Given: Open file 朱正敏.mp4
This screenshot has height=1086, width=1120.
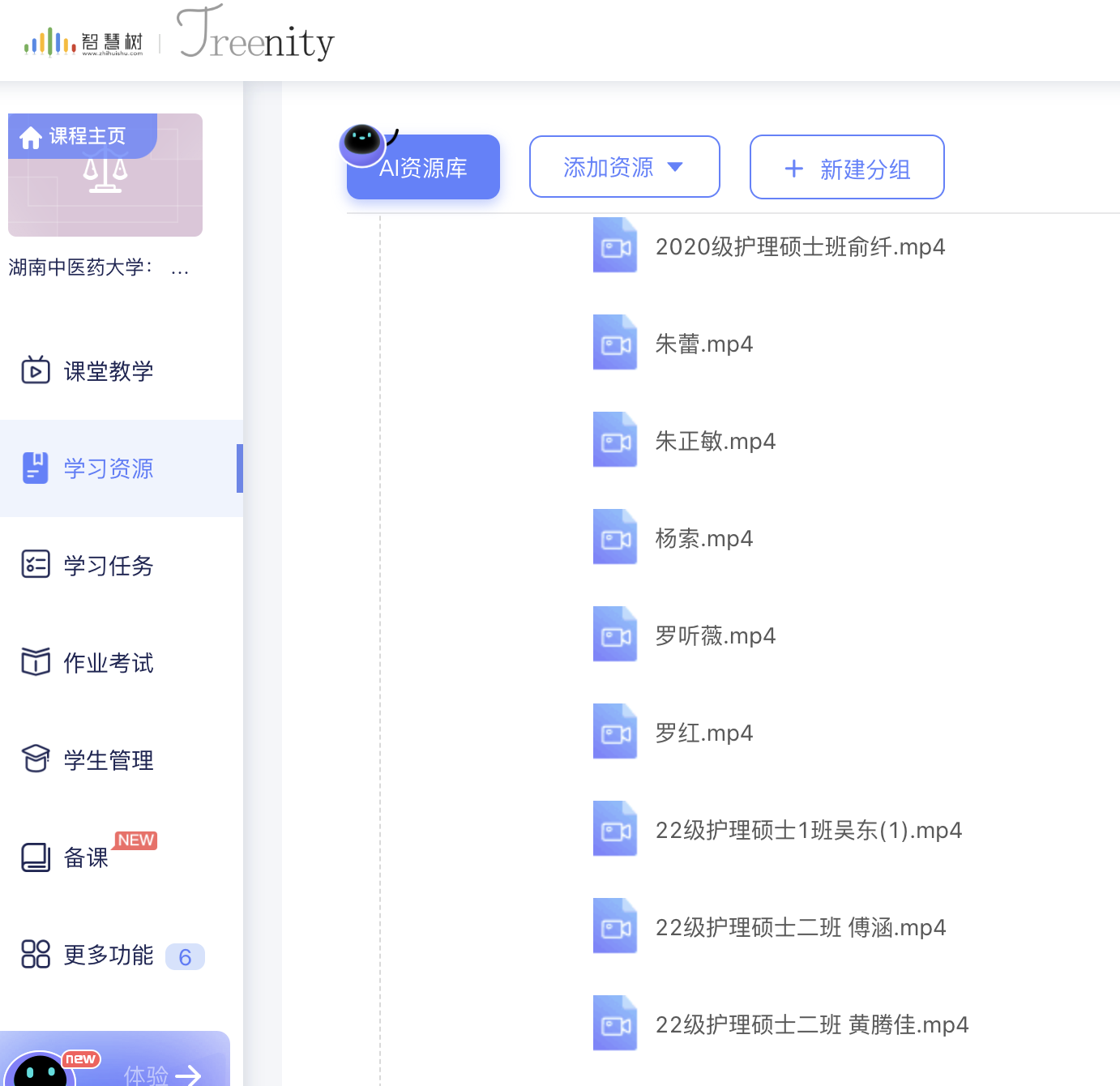Looking at the screenshot, I should point(715,442).
